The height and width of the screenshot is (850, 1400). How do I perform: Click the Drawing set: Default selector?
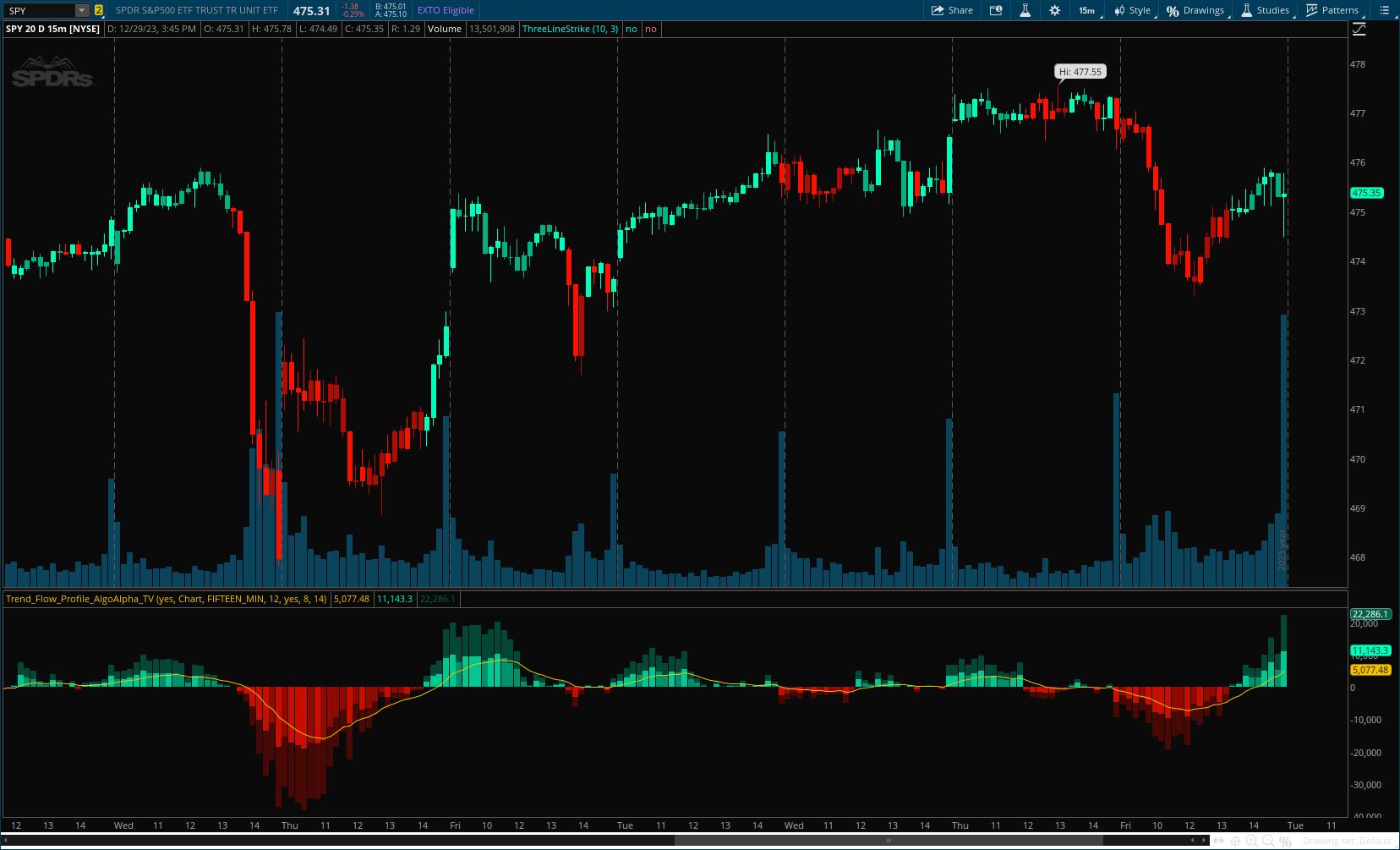(x=1347, y=841)
